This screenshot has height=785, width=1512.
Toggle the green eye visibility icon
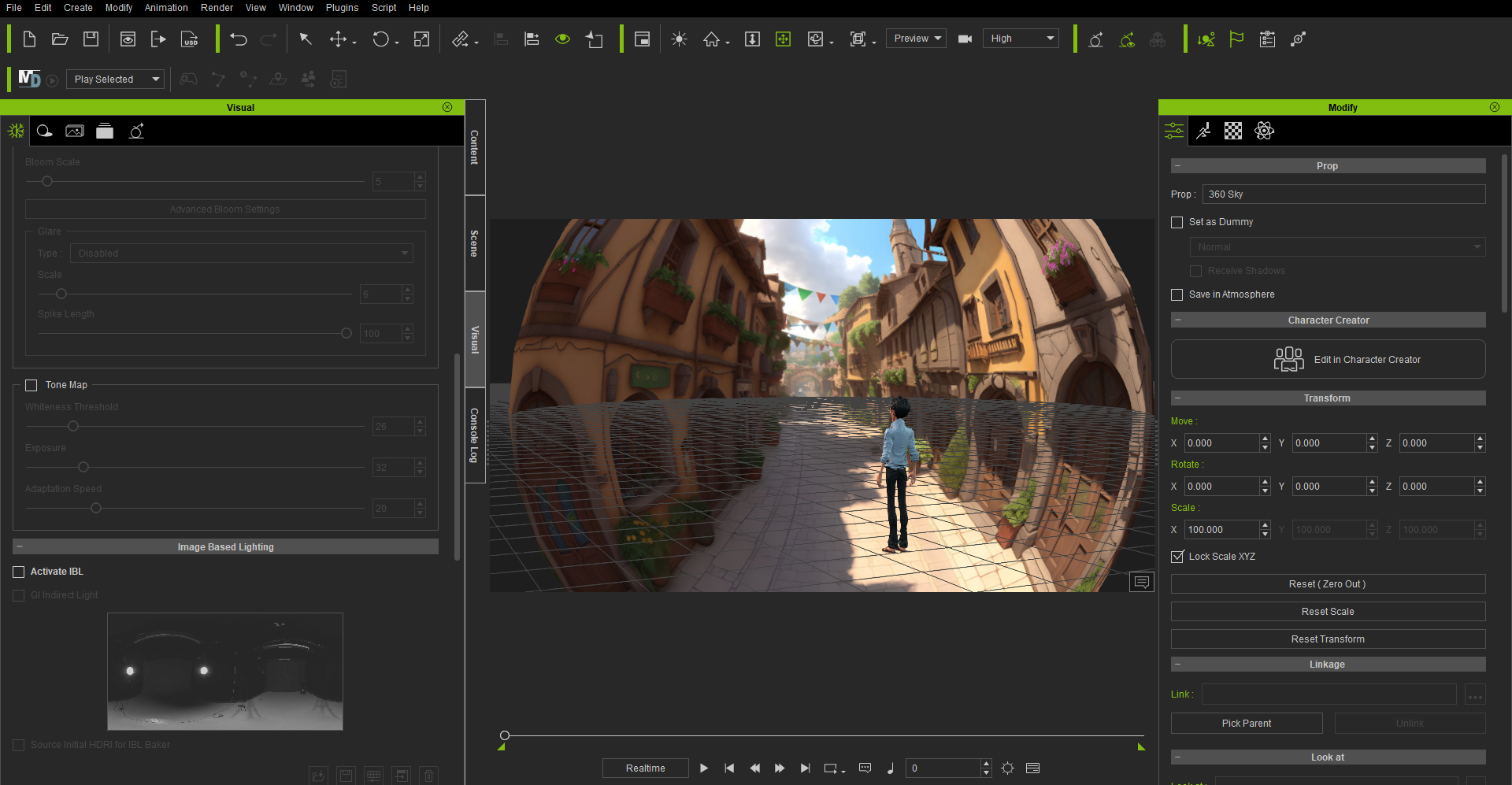click(562, 39)
